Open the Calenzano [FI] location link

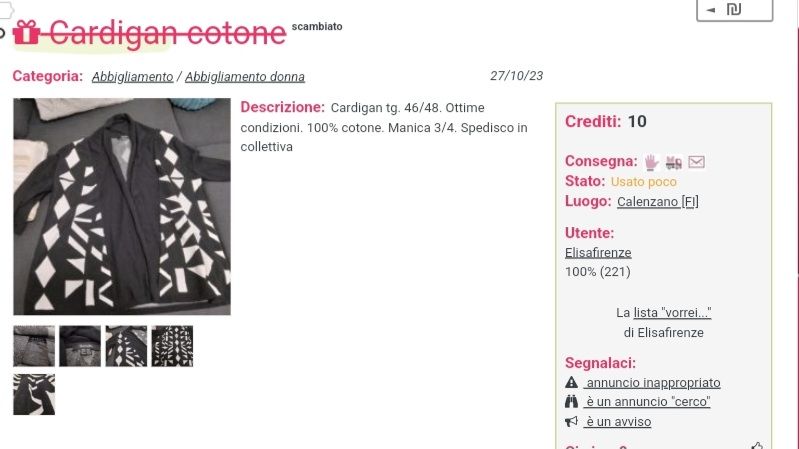point(657,202)
